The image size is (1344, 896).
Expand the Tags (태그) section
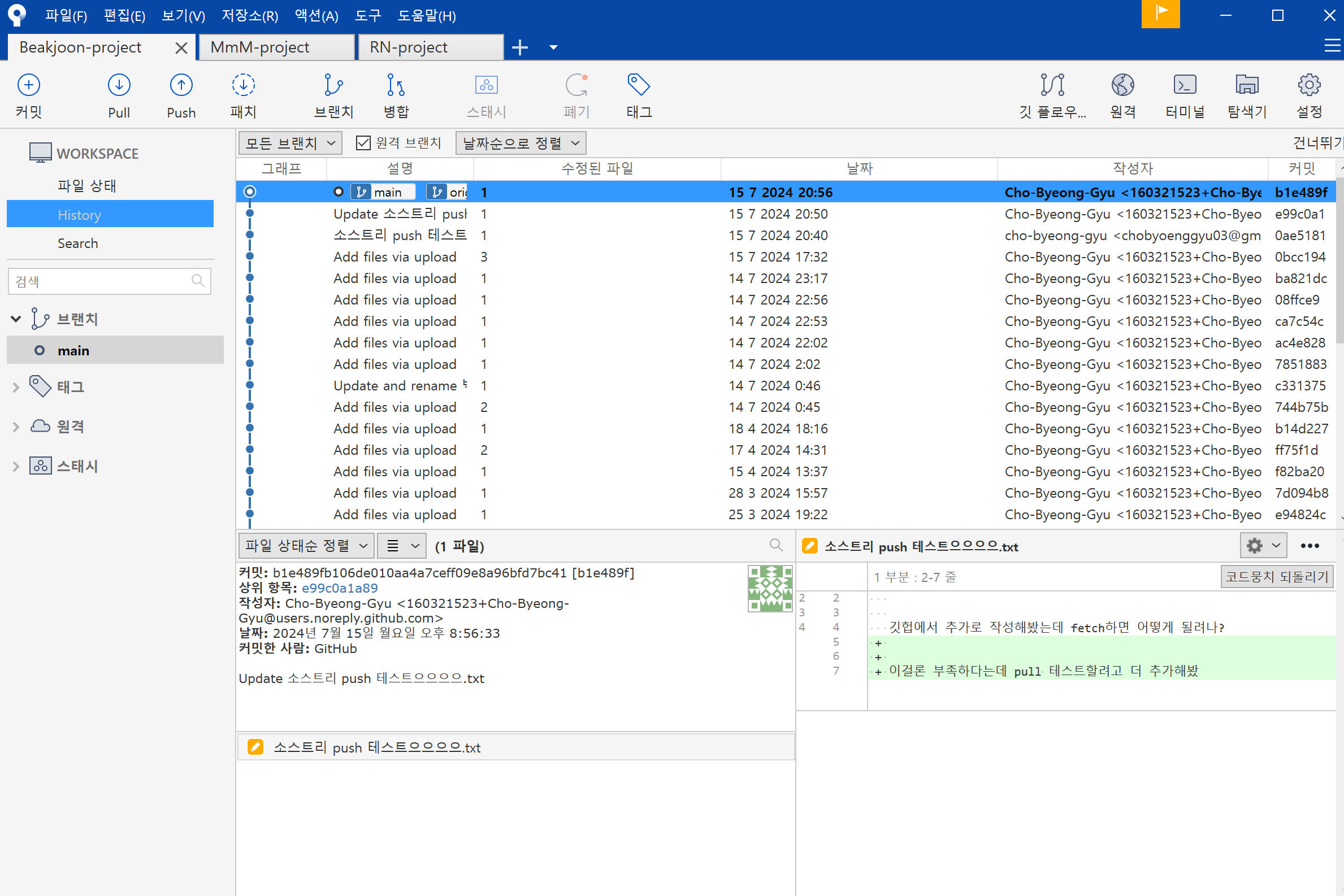click(16, 388)
